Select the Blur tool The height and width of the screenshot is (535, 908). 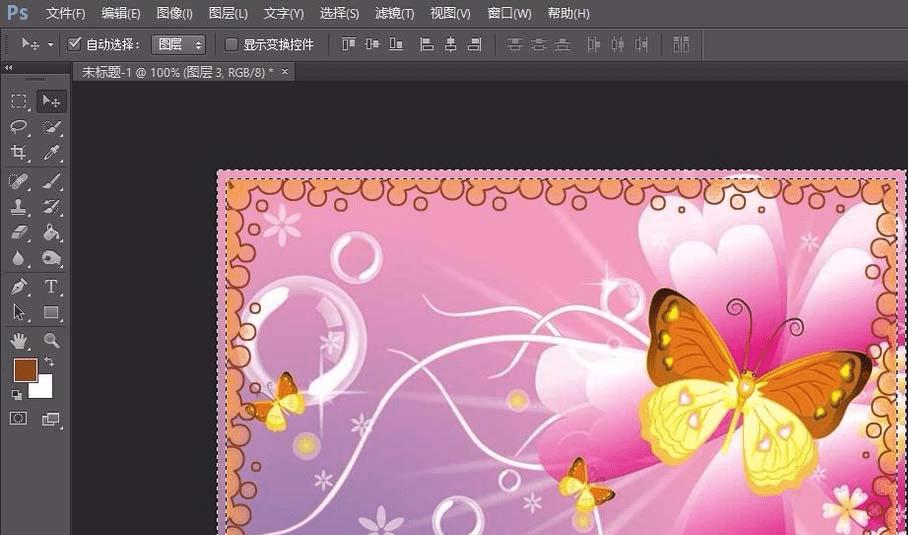(19, 258)
